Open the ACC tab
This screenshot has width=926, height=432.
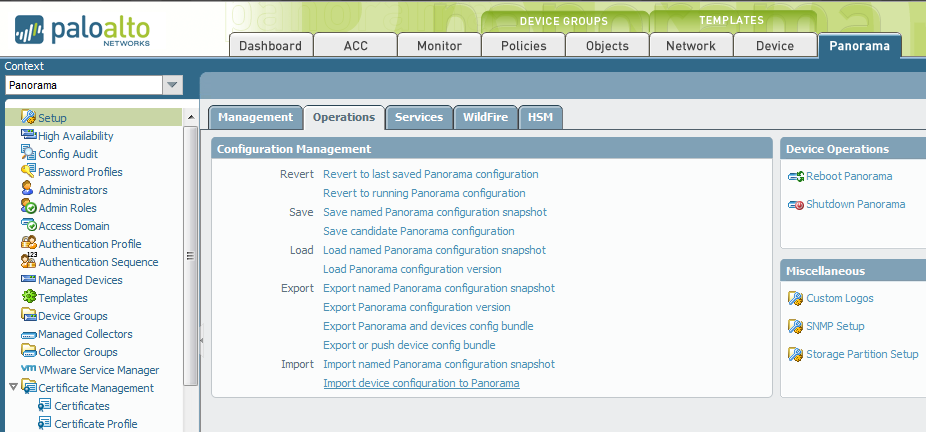(356, 45)
